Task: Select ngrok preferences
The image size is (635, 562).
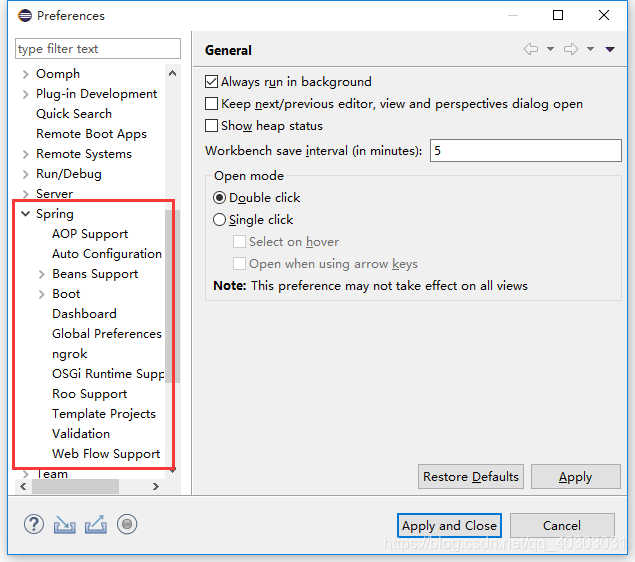Action: (x=70, y=354)
